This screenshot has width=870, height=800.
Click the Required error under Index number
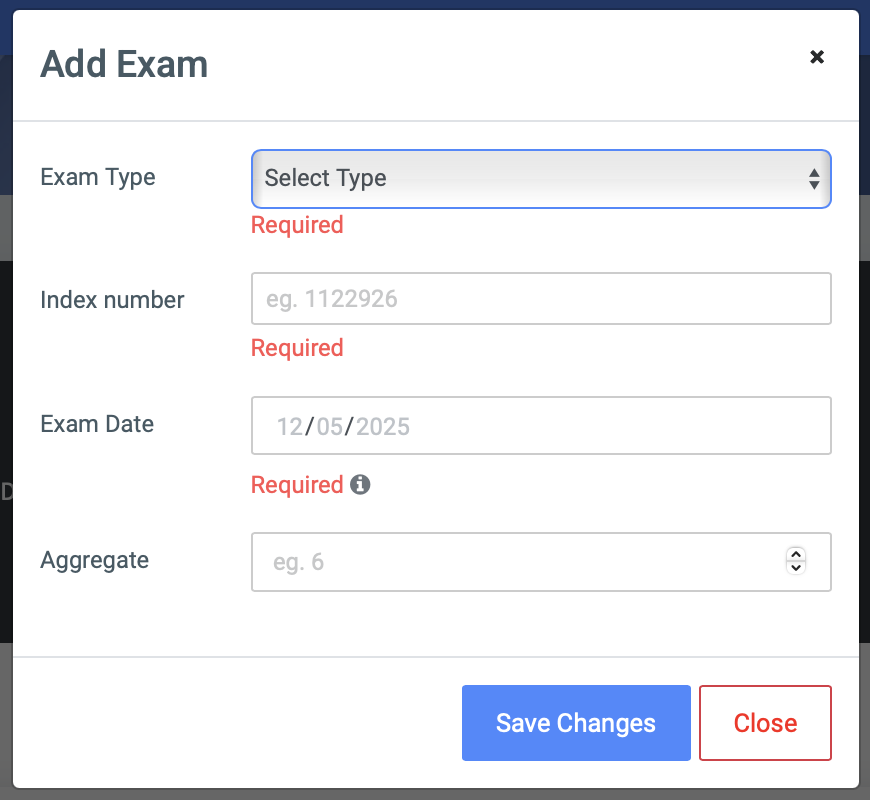tap(297, 348)
